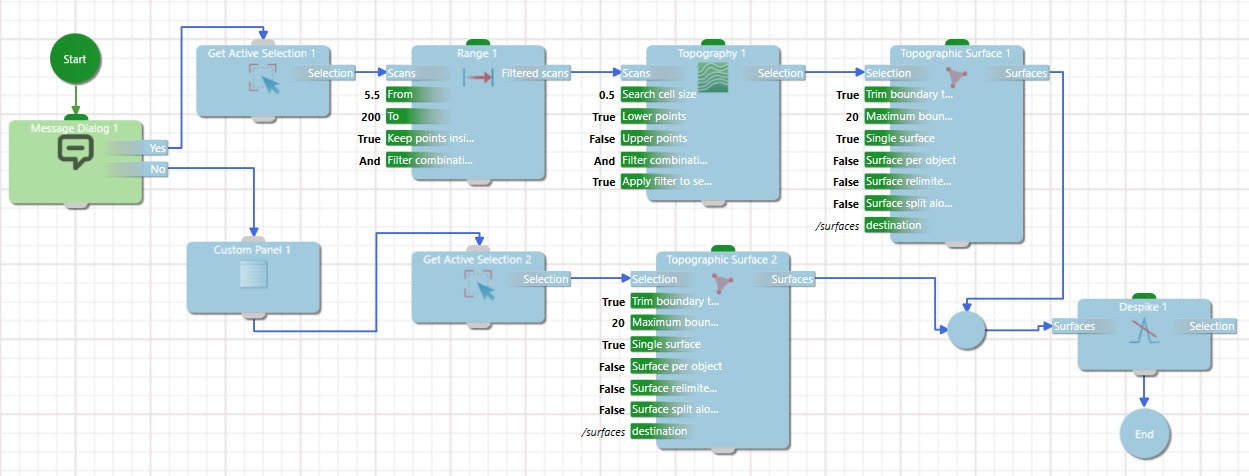The image size is (1249, 476).
Task: Click the Selection output of Get Active Selection 2
Action: (x=541, y=279)
